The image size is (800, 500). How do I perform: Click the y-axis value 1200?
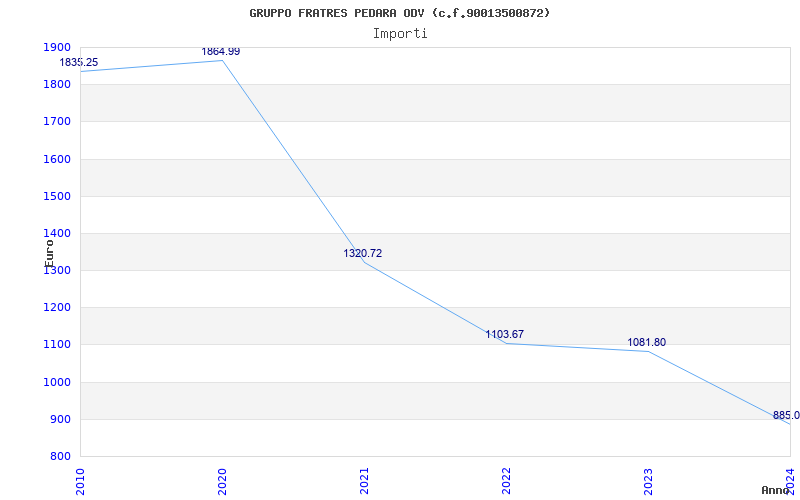(x=57, y=308)
